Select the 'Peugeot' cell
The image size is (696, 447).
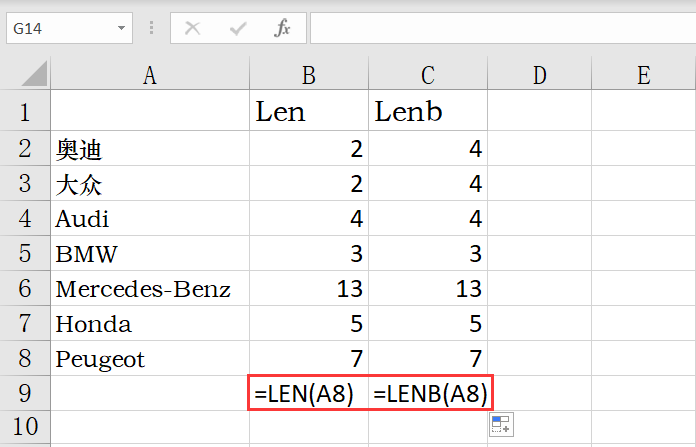point(150,358)
